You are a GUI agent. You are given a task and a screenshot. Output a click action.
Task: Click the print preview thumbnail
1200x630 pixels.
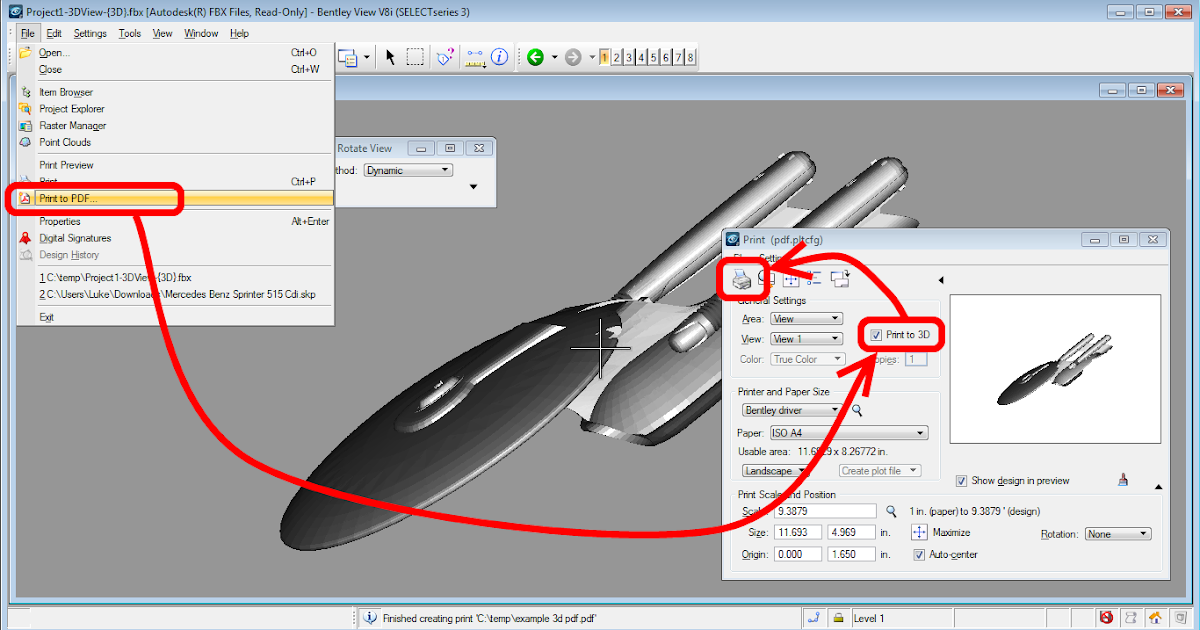click(1055, 369)
